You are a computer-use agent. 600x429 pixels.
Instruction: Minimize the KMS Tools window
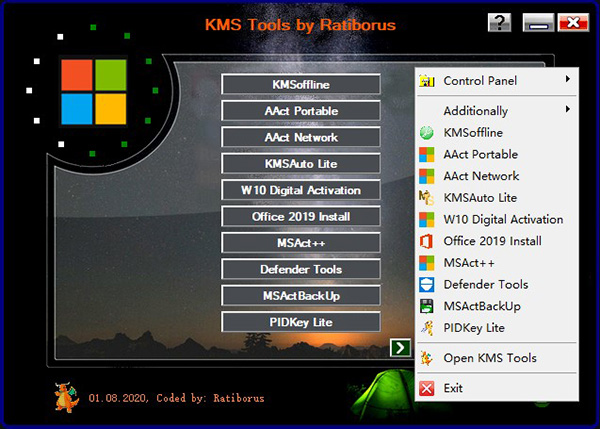(538, 23)
